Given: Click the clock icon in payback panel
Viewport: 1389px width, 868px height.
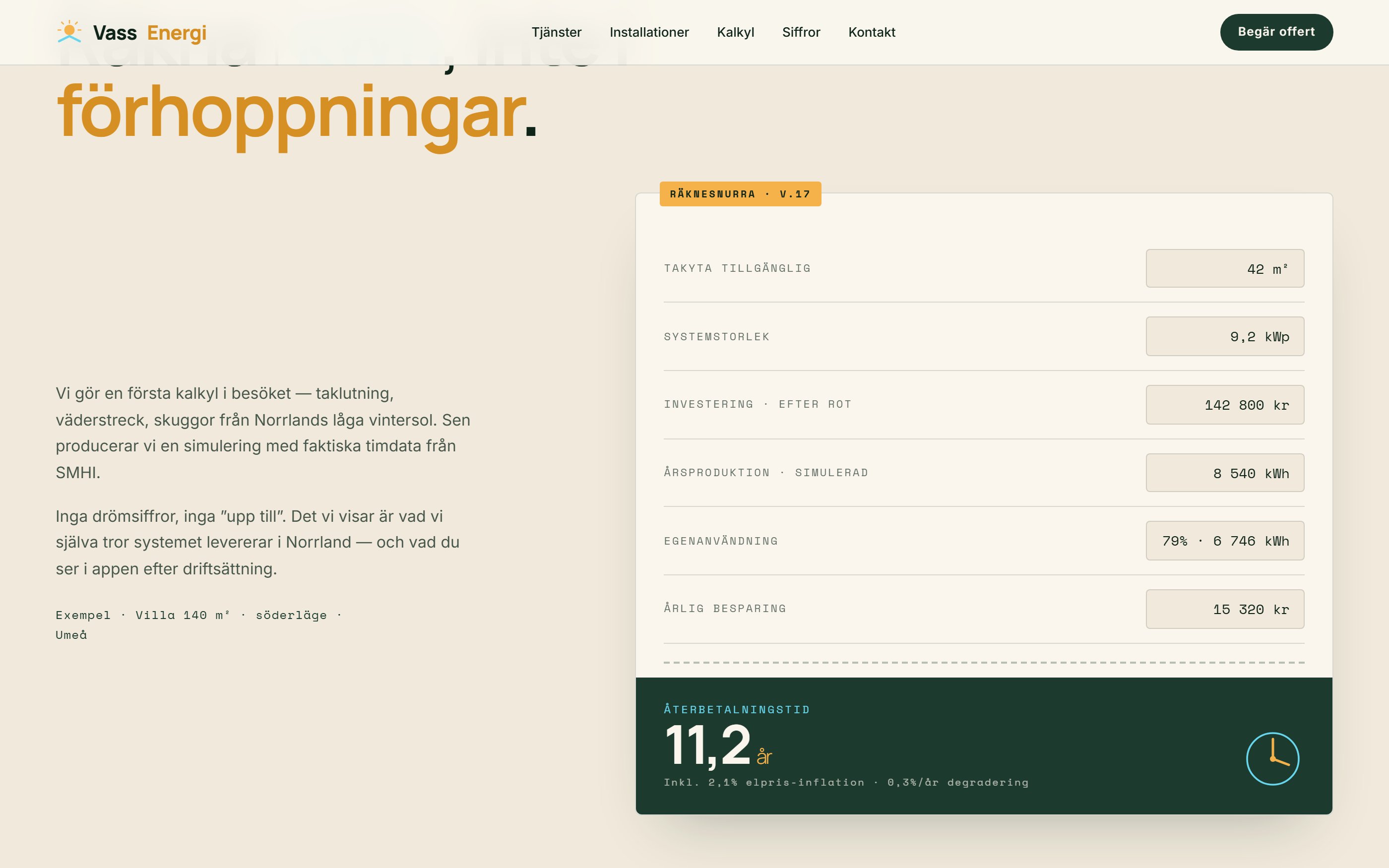Looking at the screenshot, I should [x=1272, y=758].
